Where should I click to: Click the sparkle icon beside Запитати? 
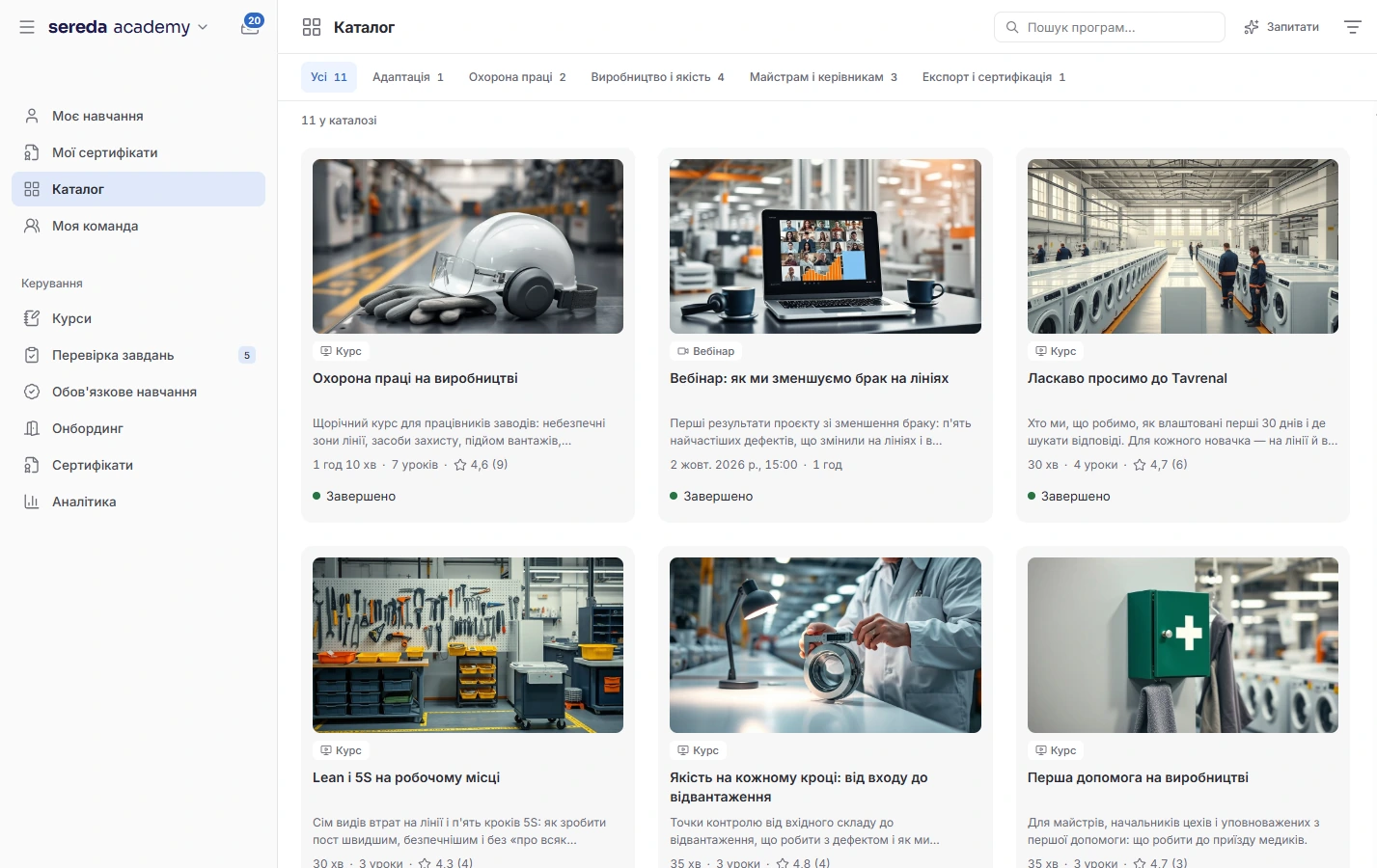click(x=1252, y=27)
